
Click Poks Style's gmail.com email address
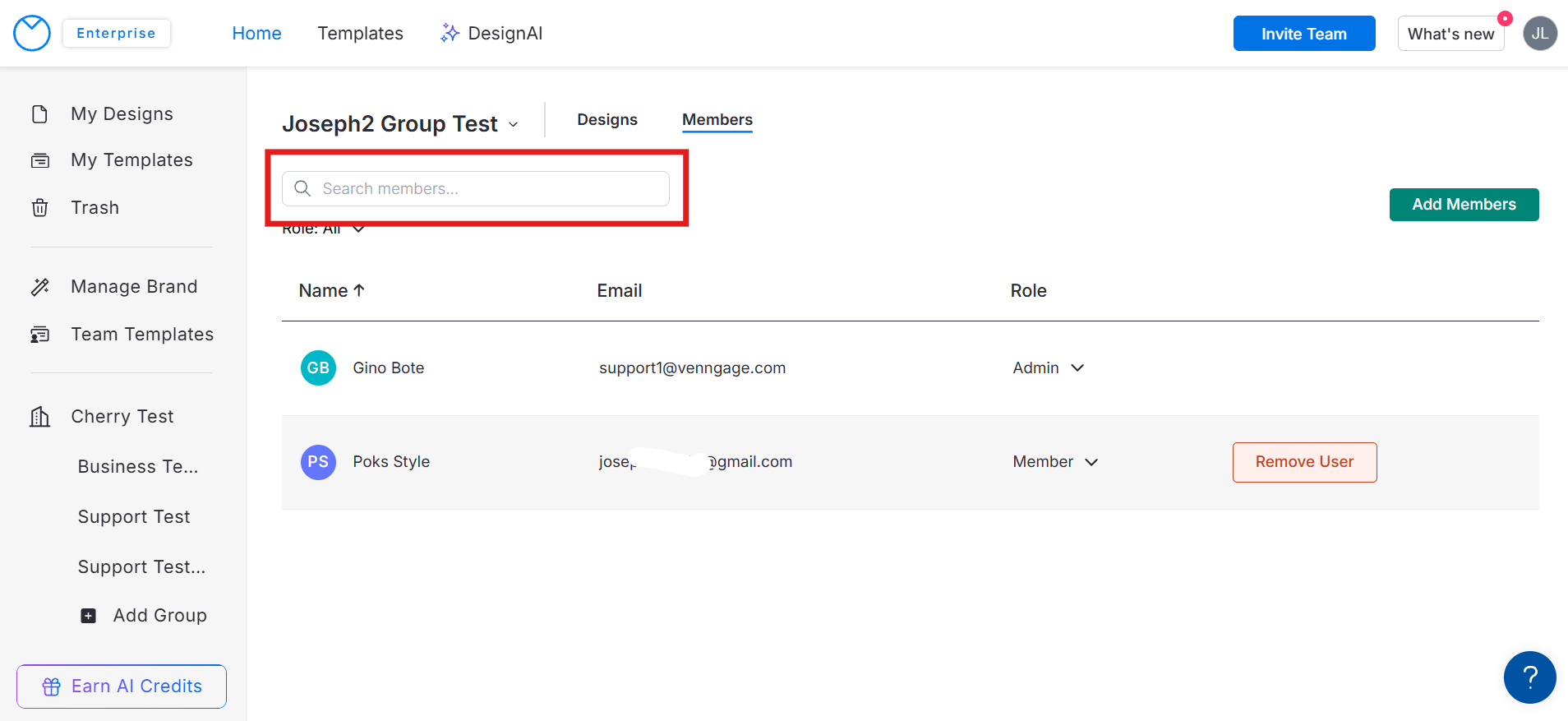(695, 462)
